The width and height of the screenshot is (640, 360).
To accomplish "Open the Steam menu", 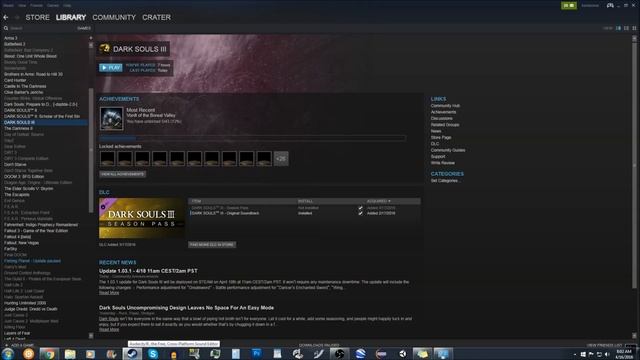I will coord(8,5).
